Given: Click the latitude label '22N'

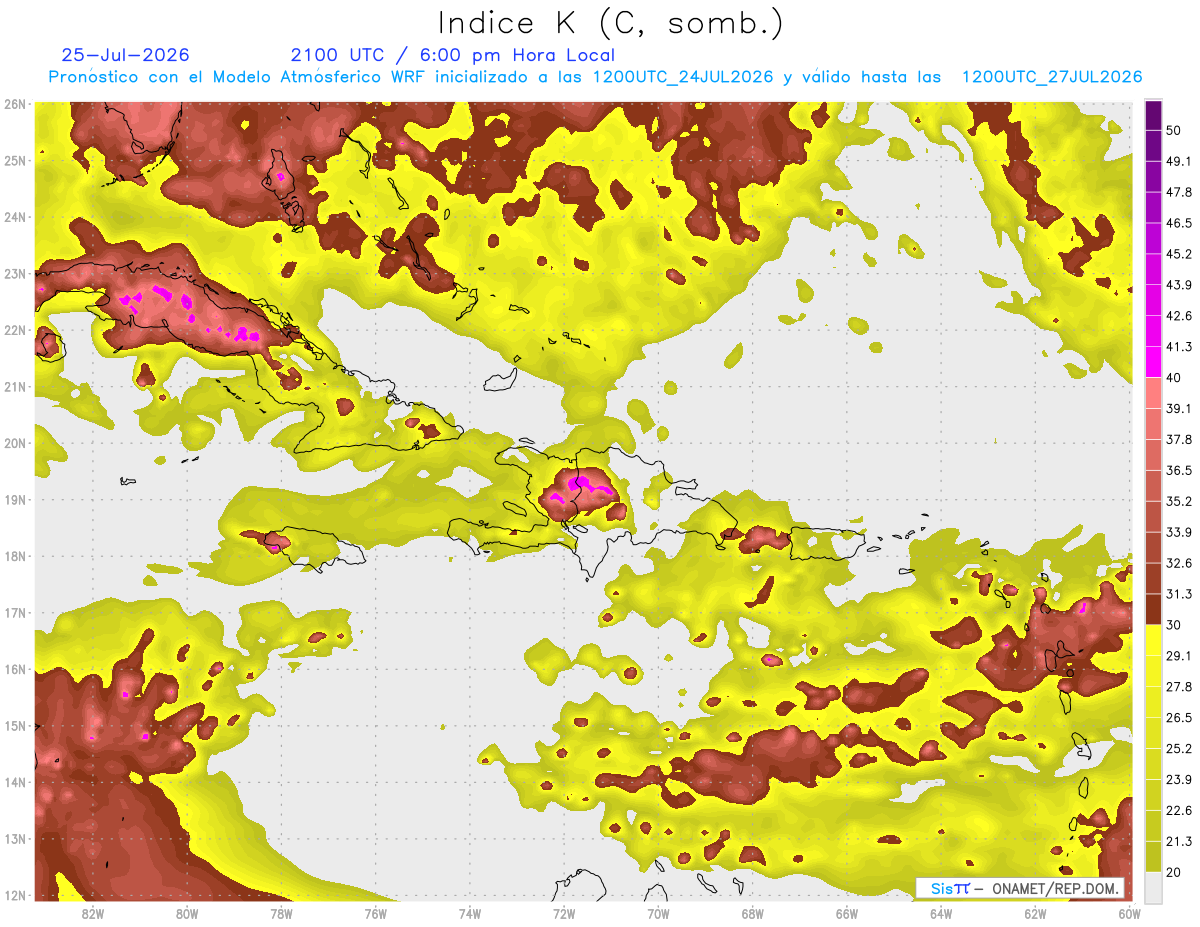Looking at the screenshot, I should tap(15, 330).
